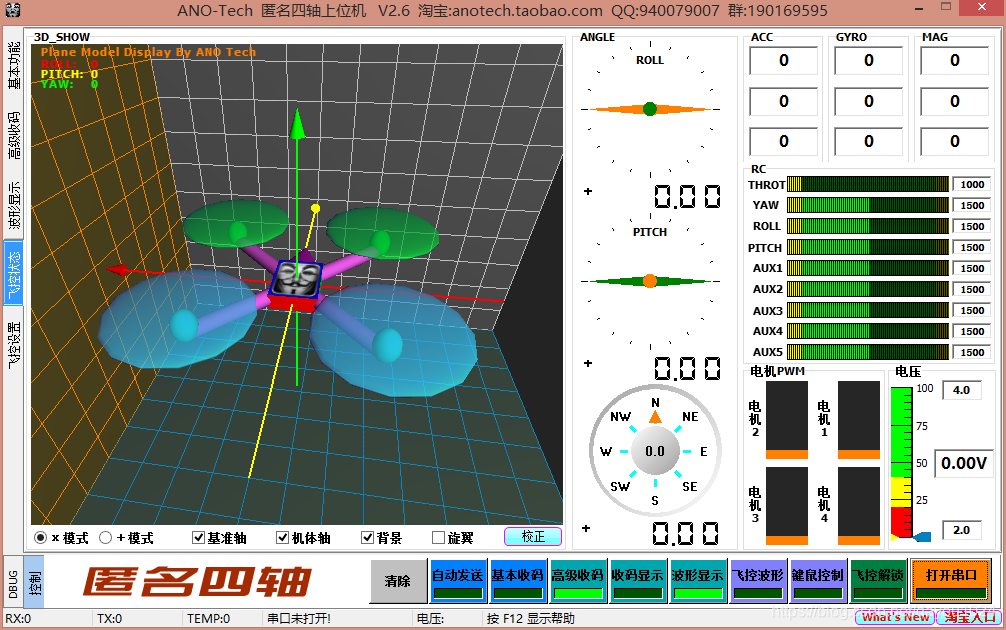
Task: Click the 电机 4 PWM bar
Action: (x=858, y=506)
